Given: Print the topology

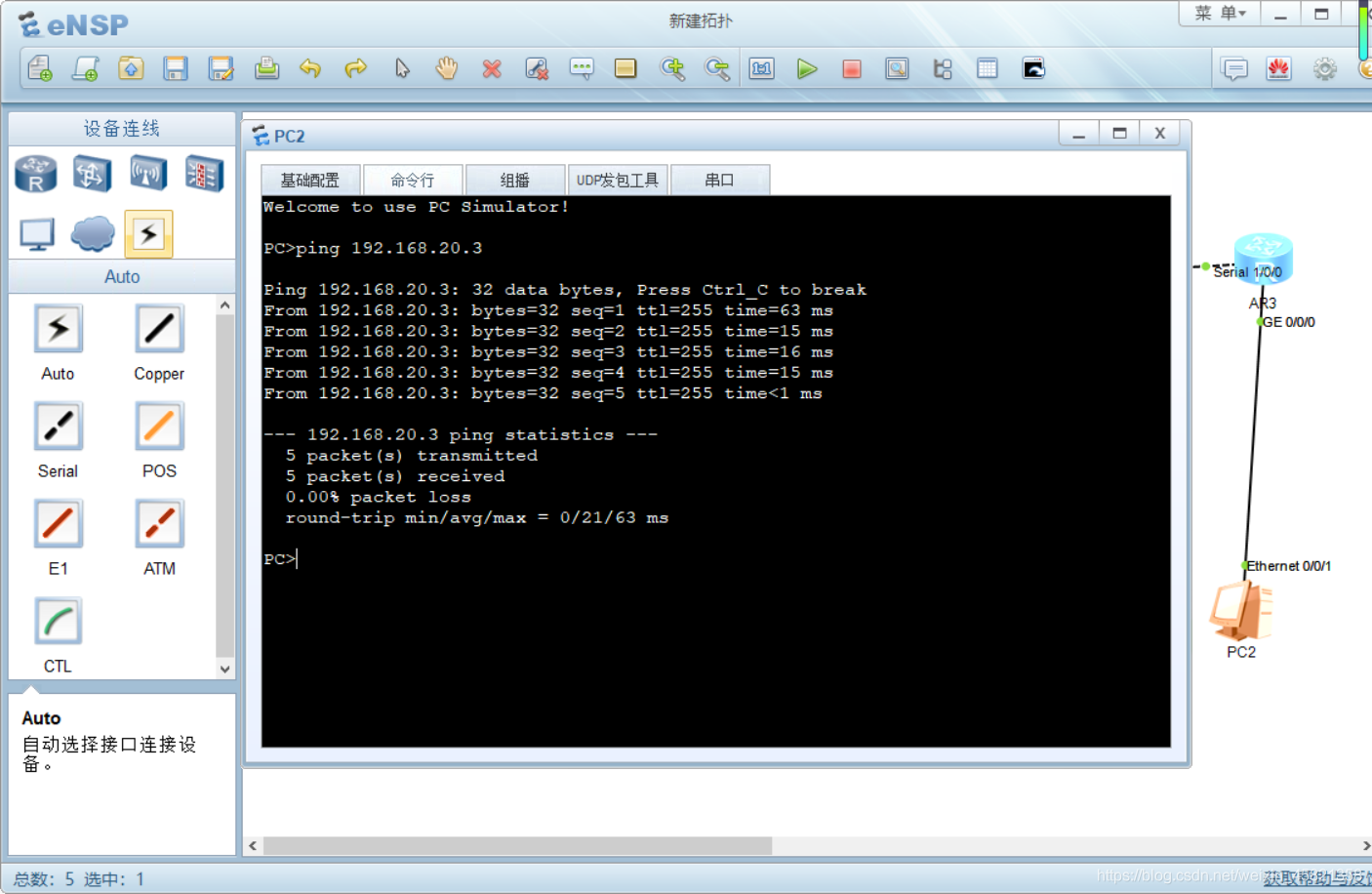Looking at the screenshot, I should [266, 68].
